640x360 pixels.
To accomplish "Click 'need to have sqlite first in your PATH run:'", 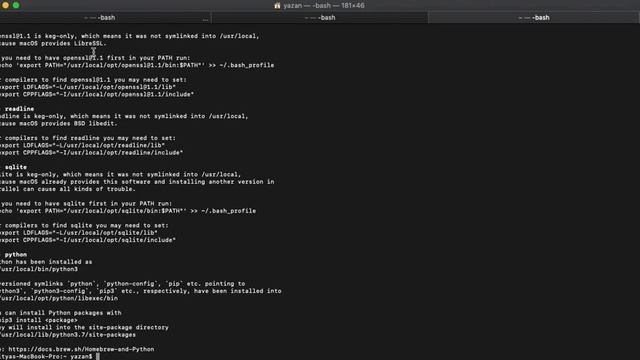I will [86, 204].
